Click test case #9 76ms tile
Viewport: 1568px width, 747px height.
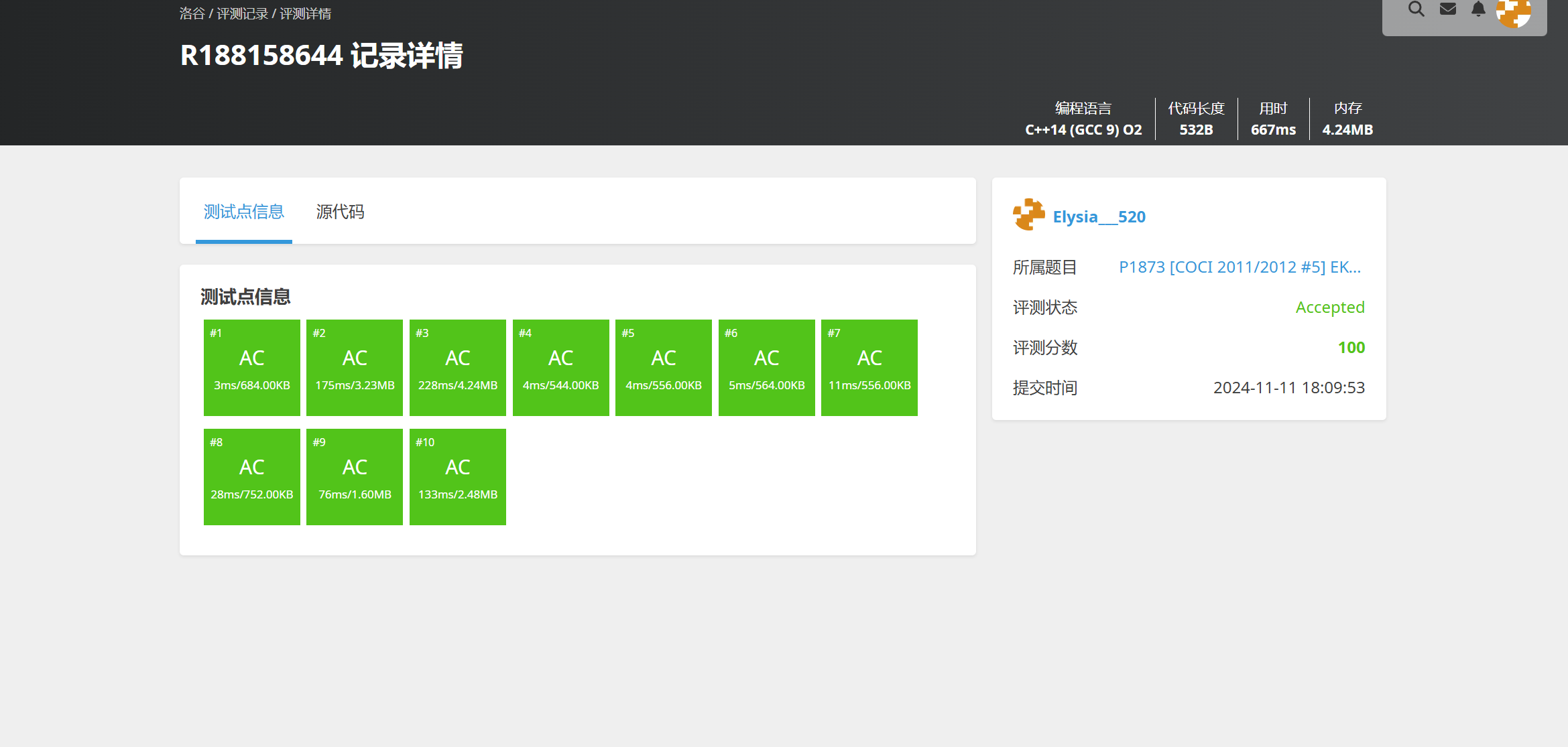tap(355, 476)
